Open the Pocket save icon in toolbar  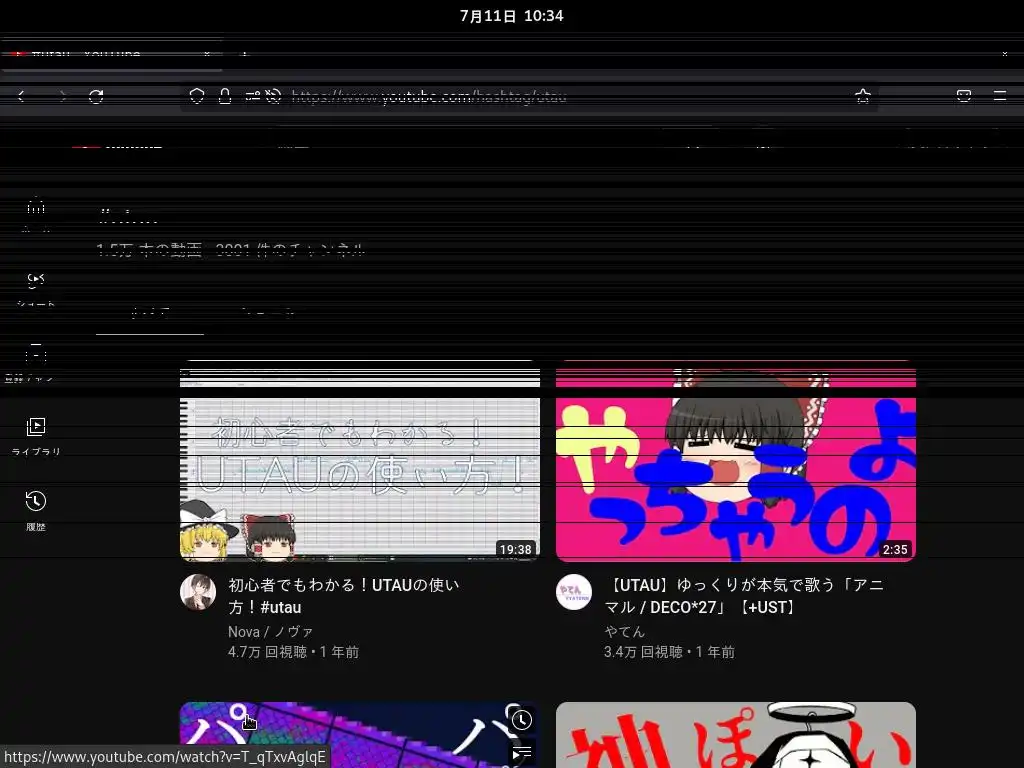pos(964,97)
